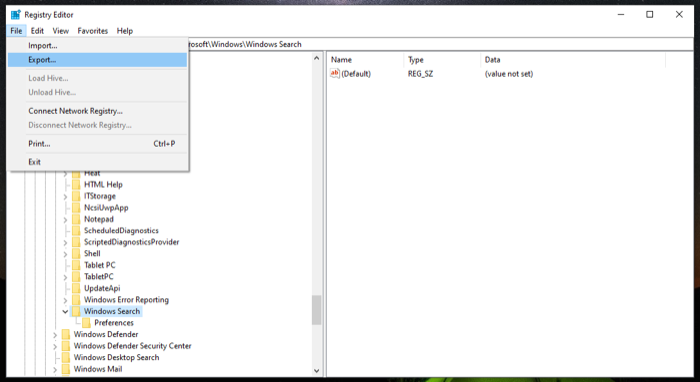Click the folder icon next to ITStorage
700x382 pixels.
(76, 196)
